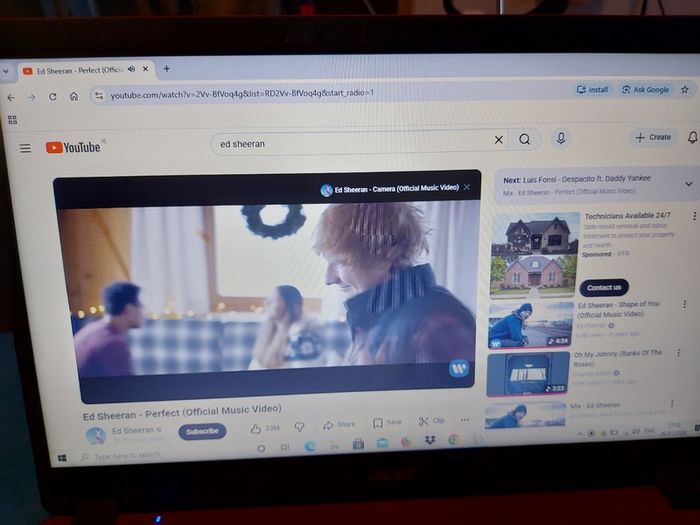The height and width of the screenshot is (525, 700).
Task: Open Ed Sheeran channel avatar
Action: tap(96, 436)
